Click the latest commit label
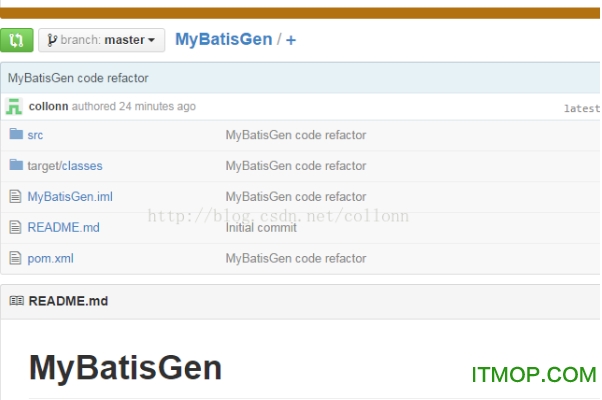 582,109
